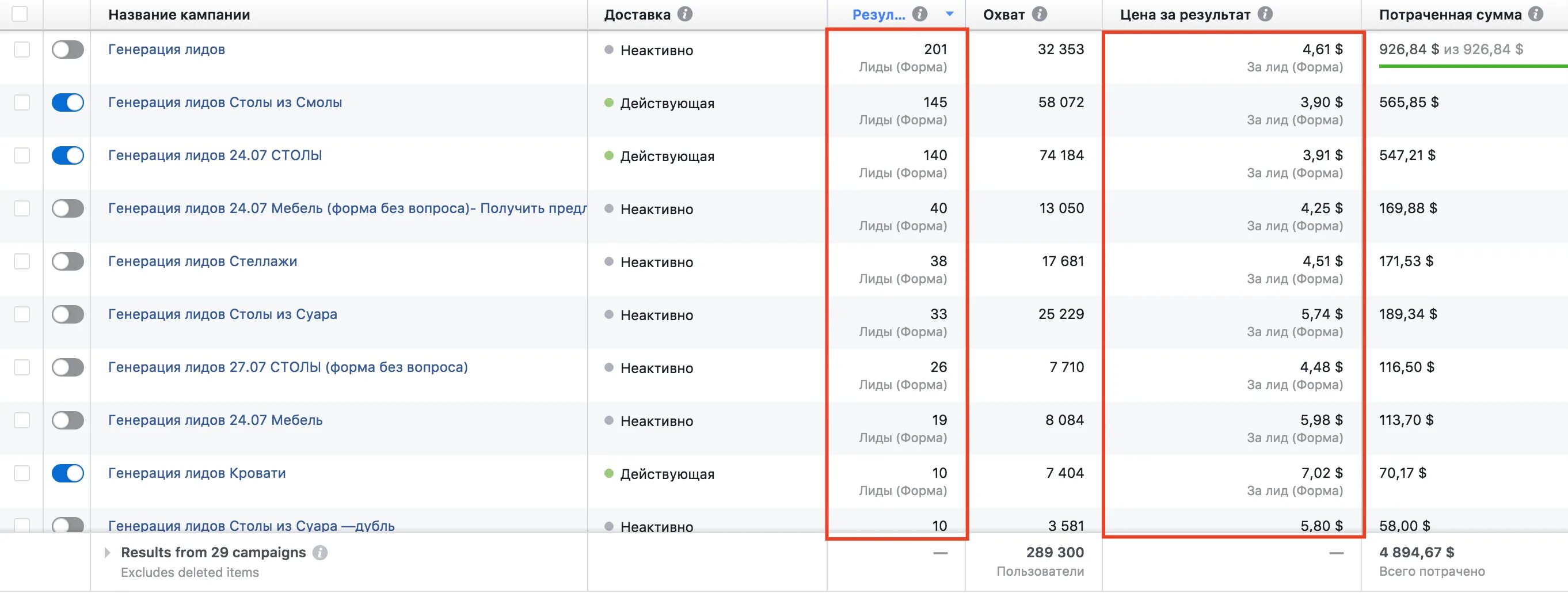1568x593 pixels.
Task: Sort table by Охват column header
Action: click(1004, 14)
